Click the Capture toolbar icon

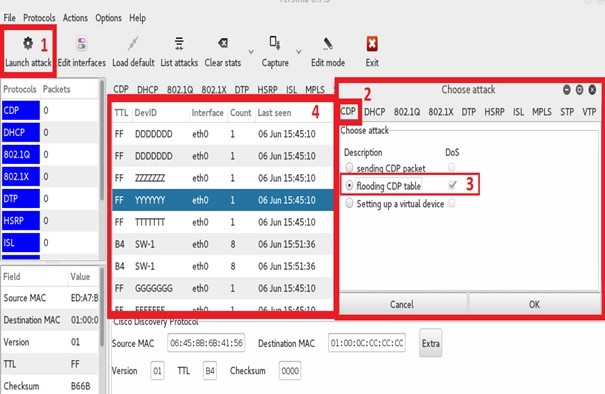coord(275,43)
